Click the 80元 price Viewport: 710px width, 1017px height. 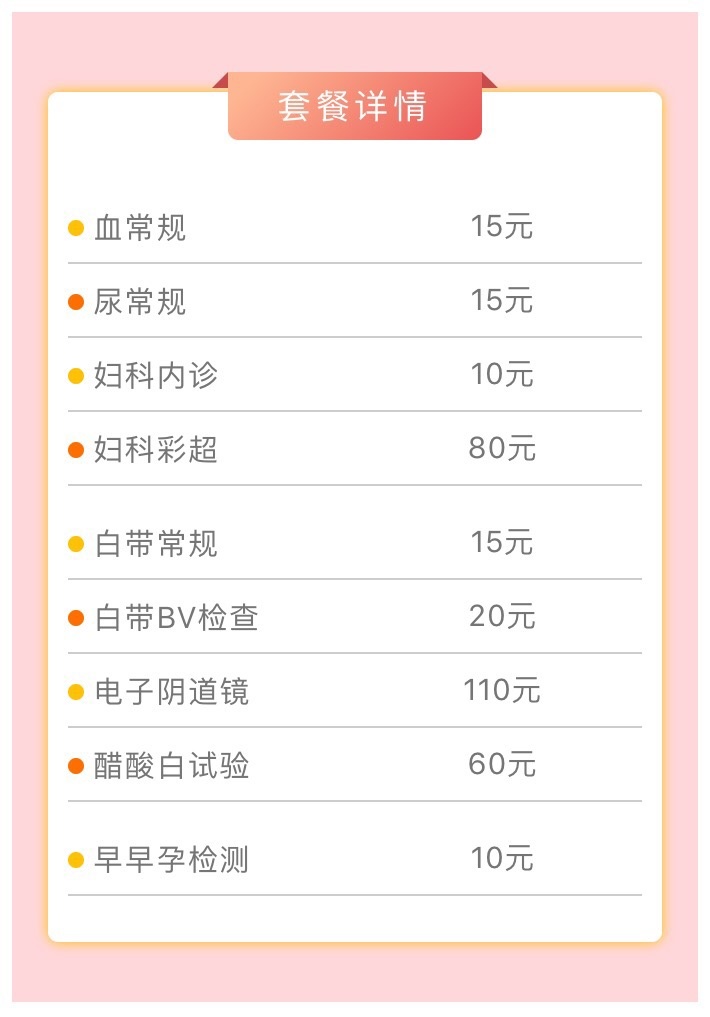tap(503, 448)
